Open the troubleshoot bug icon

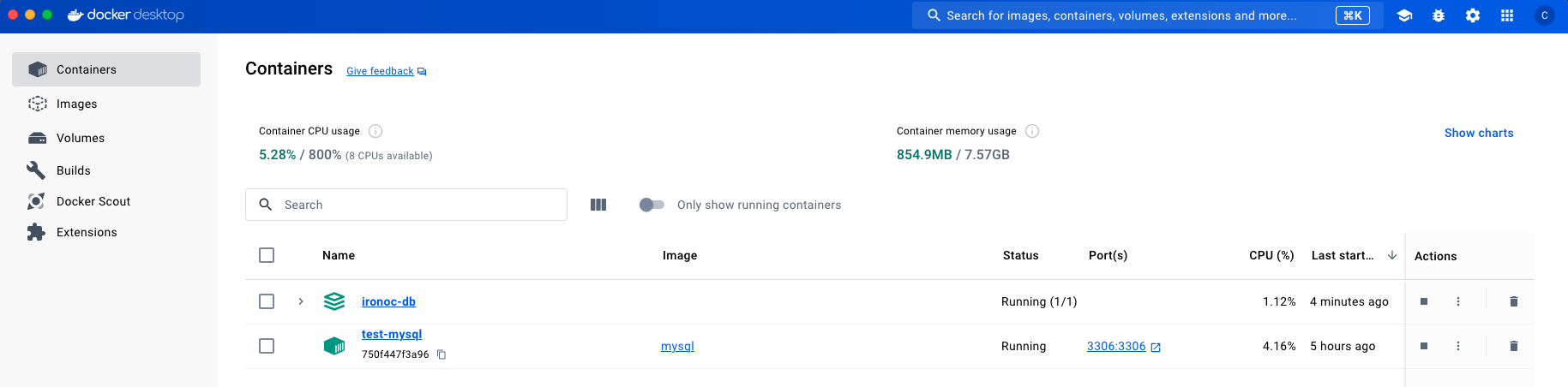(x=1439, y=15)
